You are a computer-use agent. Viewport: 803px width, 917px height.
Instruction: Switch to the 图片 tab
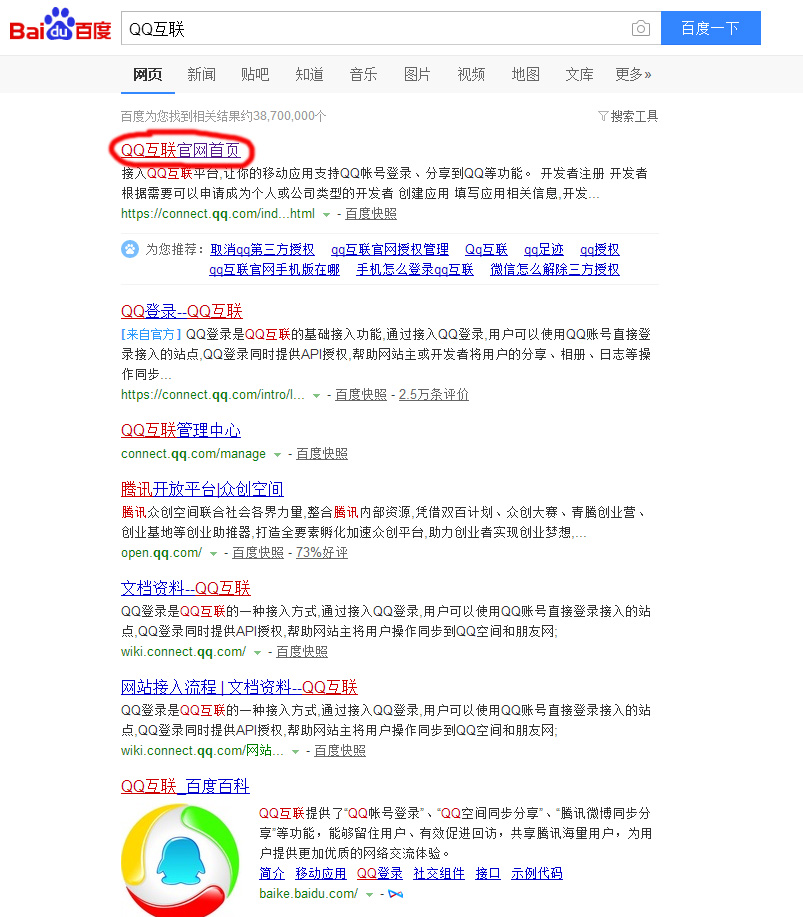pyautogui.click(x=416, y=73)
